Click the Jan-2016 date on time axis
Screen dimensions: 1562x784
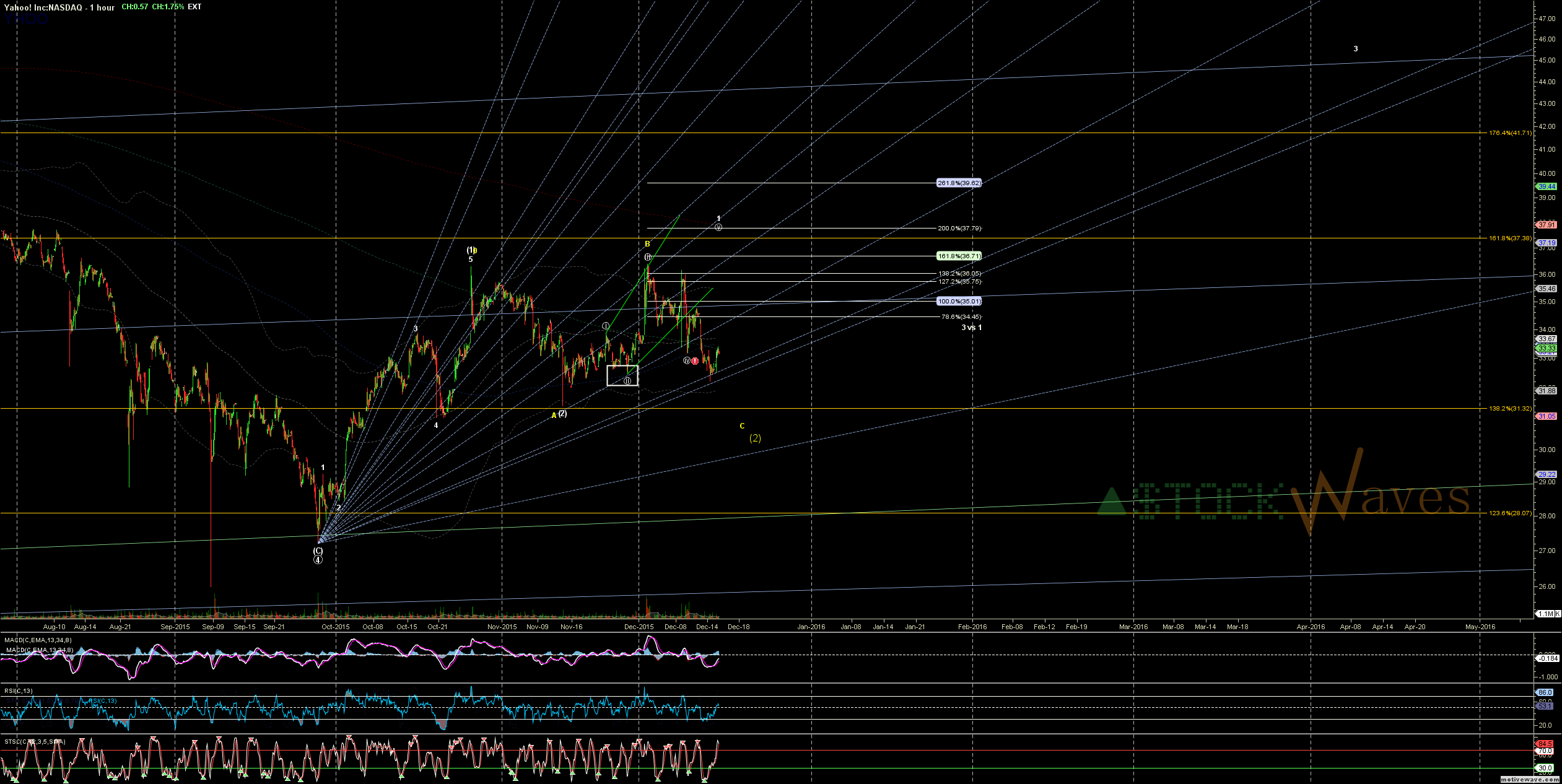pyautogui.click(x=811, y=627)
